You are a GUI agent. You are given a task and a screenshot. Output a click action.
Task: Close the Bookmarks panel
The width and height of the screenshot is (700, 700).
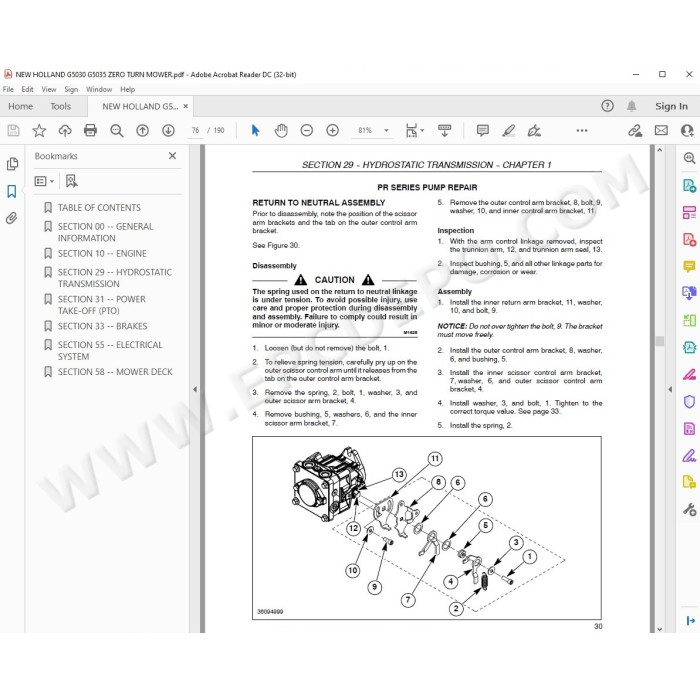point(172,156)
